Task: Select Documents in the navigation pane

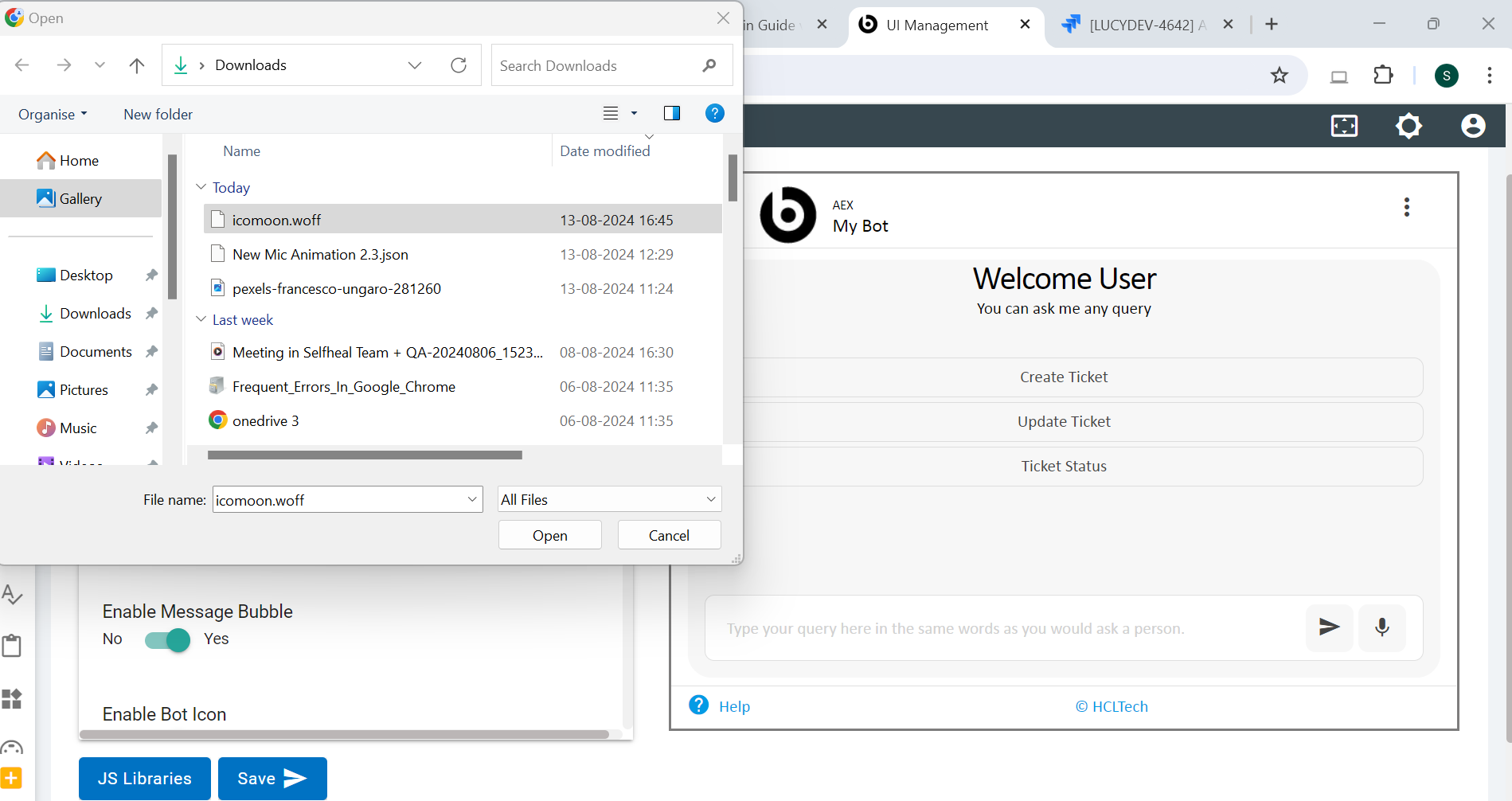Action: (x=96, y=352)
